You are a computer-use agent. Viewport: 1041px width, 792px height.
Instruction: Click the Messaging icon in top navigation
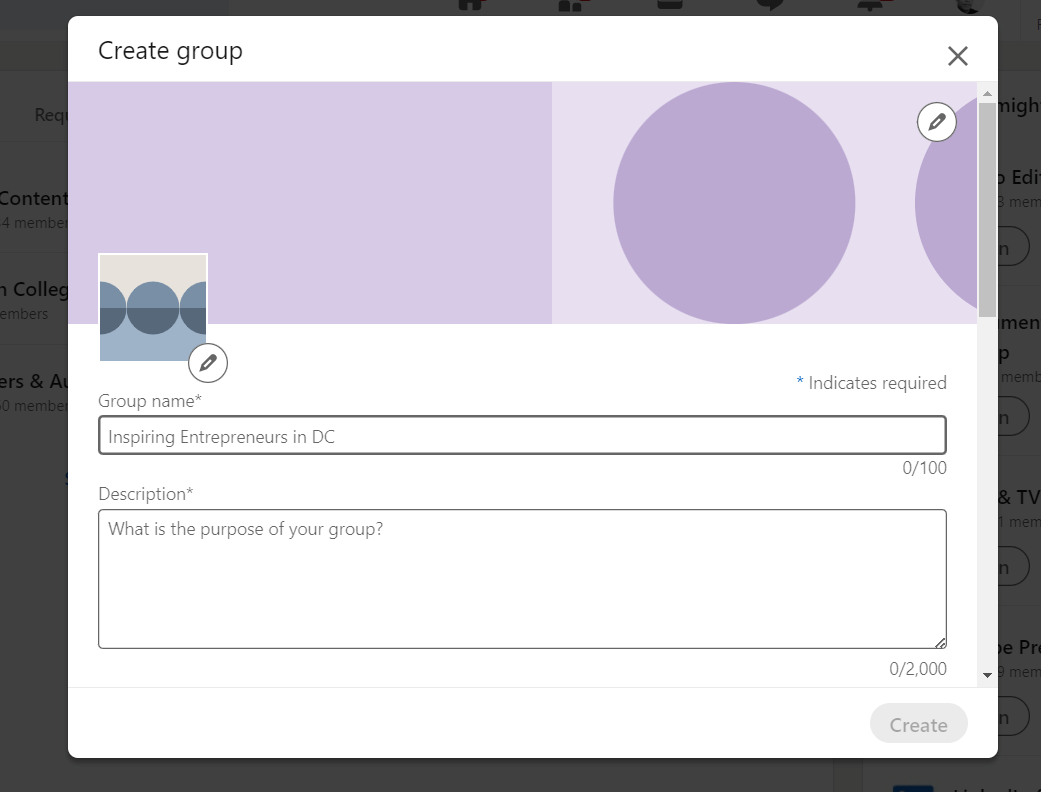coord(769,5)
